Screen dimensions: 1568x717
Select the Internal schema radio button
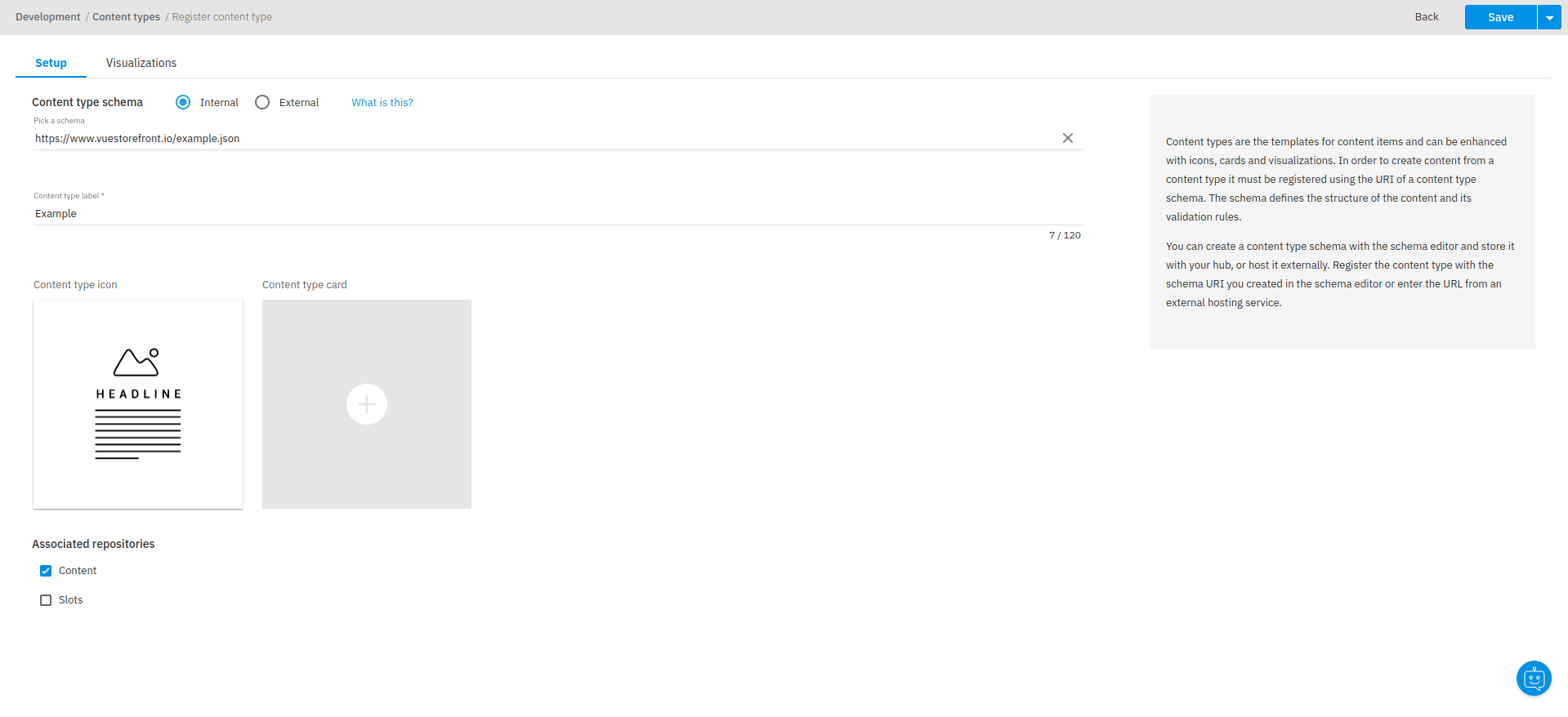[x=183, y=102]
